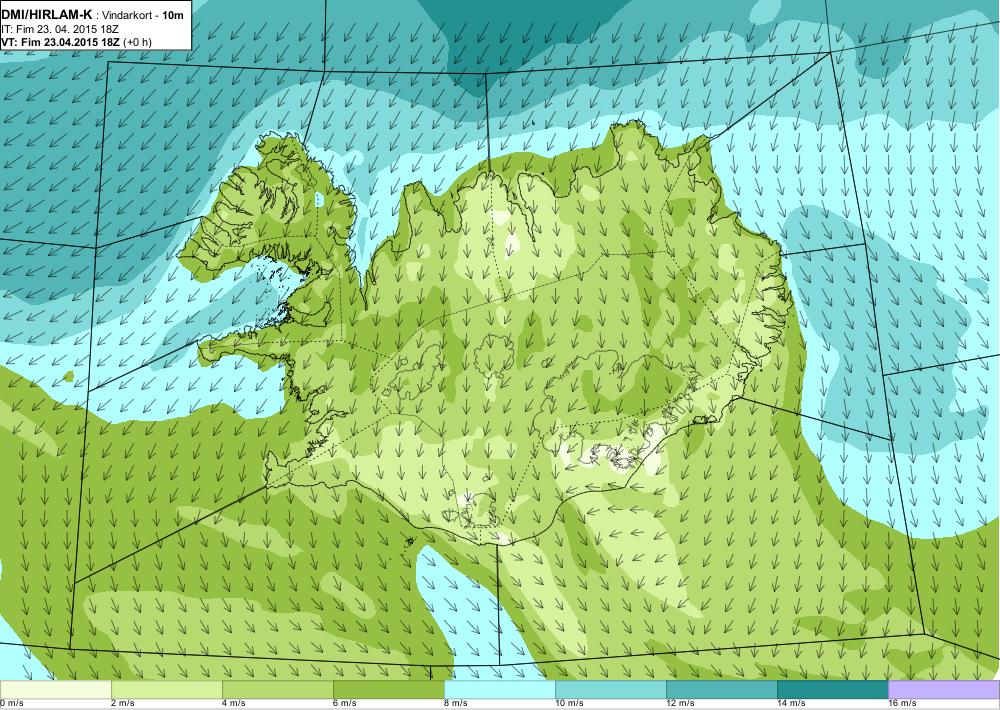This screenshot has height=710, width=1000.
Task: Click the pale yellow 0–2 m/s legend swatch
Action: click(x=56, y=690)
